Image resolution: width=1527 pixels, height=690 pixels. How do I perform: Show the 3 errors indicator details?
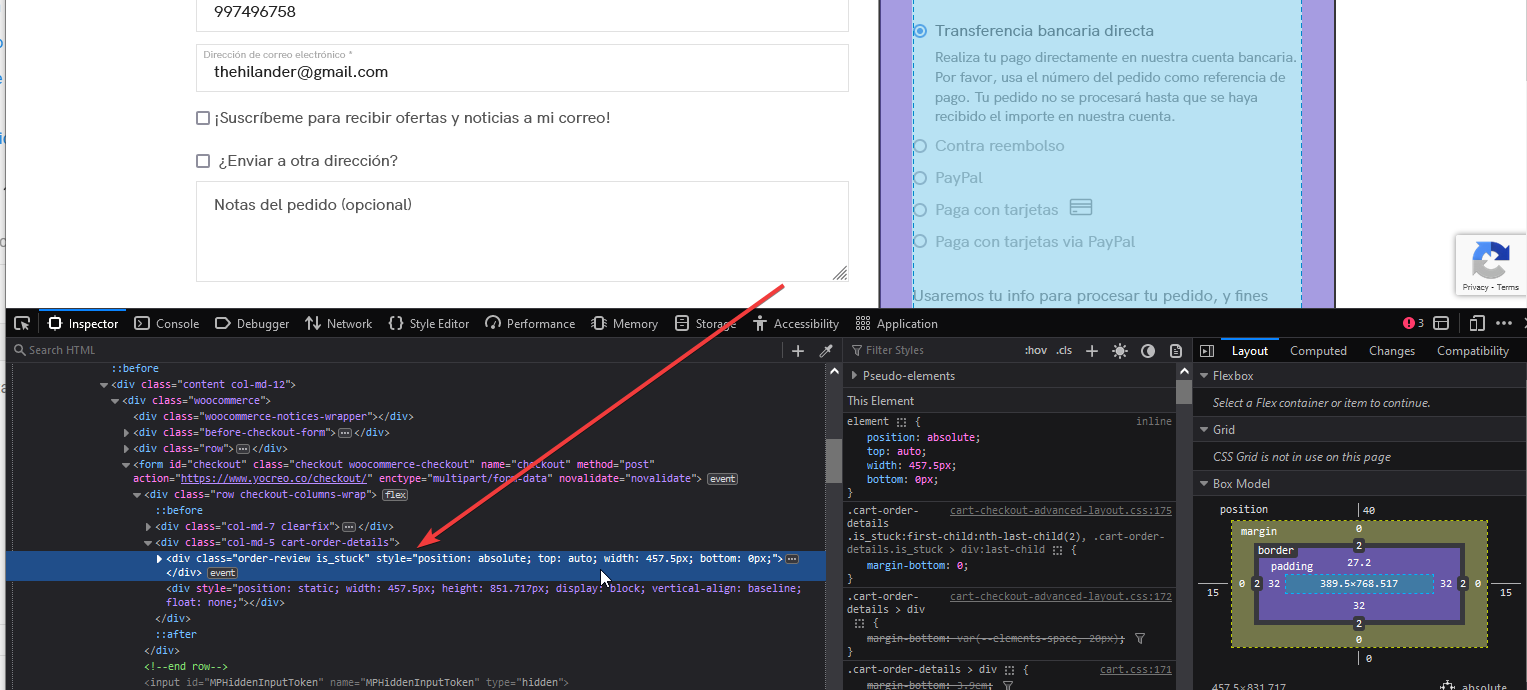pos(1413,323)
